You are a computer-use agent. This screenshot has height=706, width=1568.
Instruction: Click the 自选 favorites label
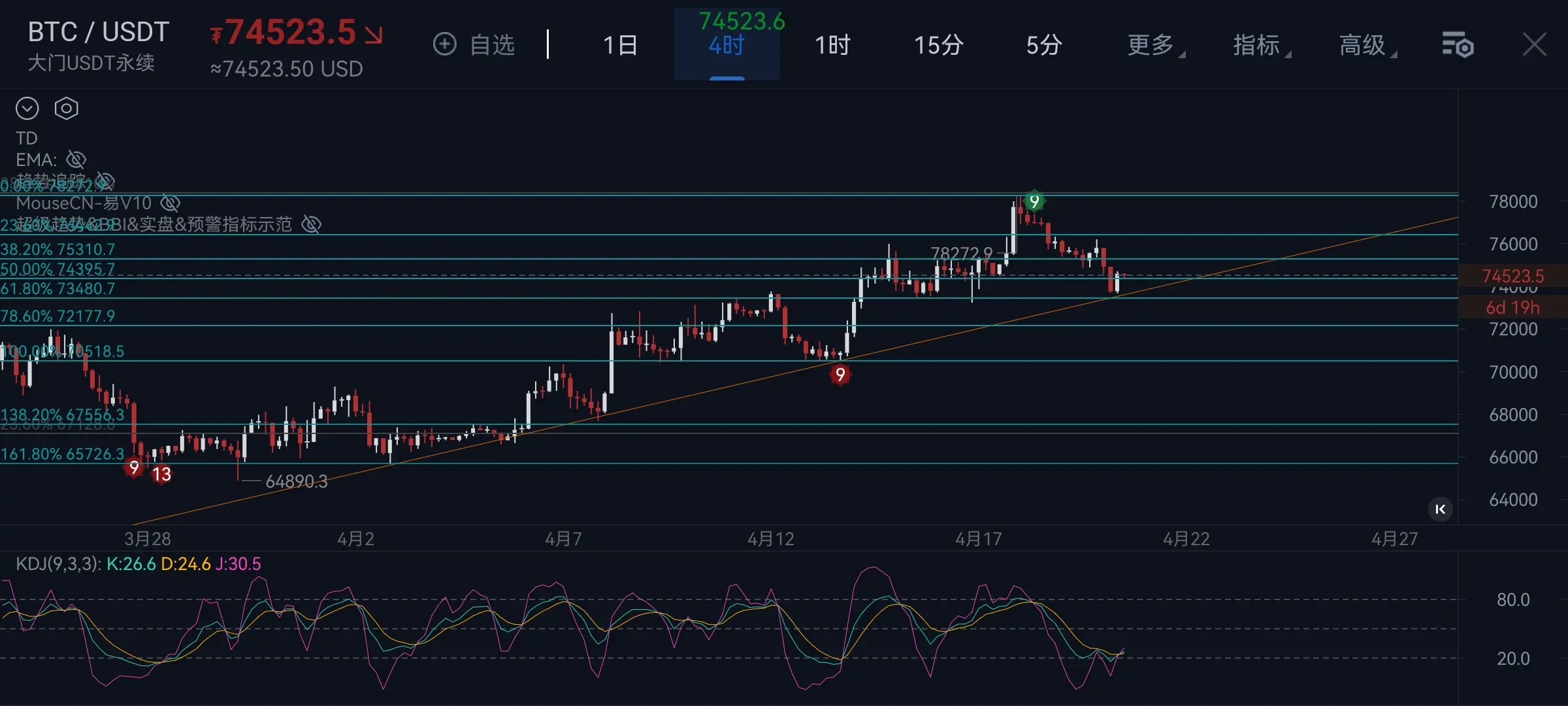493,45
